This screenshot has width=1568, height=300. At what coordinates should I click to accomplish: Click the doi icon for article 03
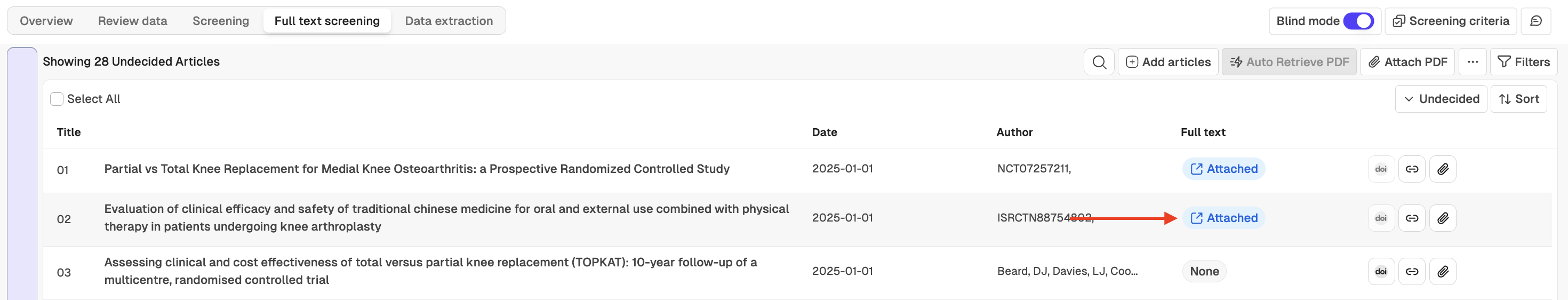pyautogui.click(x=1380, y=272)
